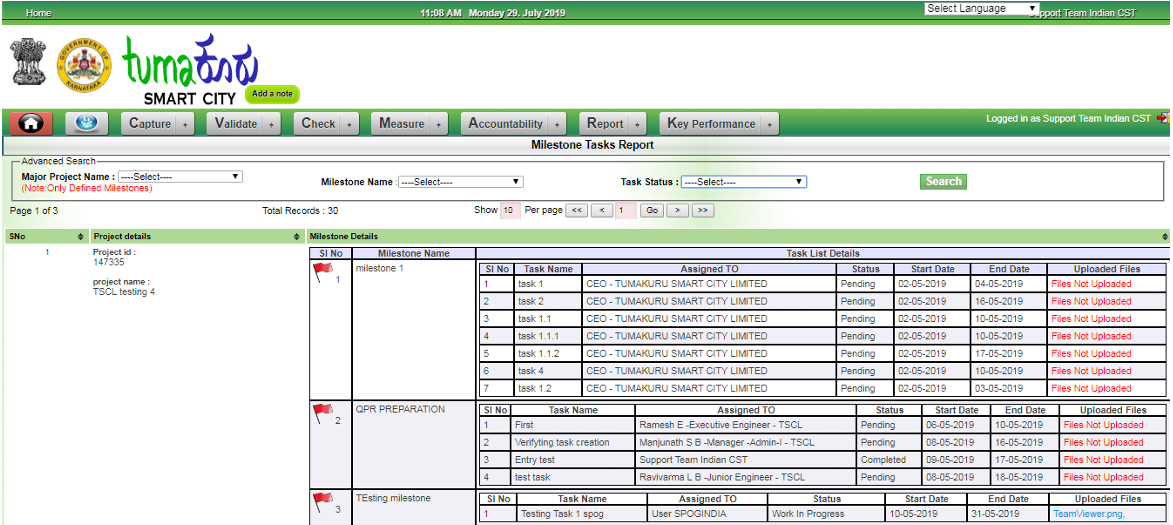Screen dimensions: 1173x525
Task: Click the Home icon button in navbar
Action: [31, 123]
